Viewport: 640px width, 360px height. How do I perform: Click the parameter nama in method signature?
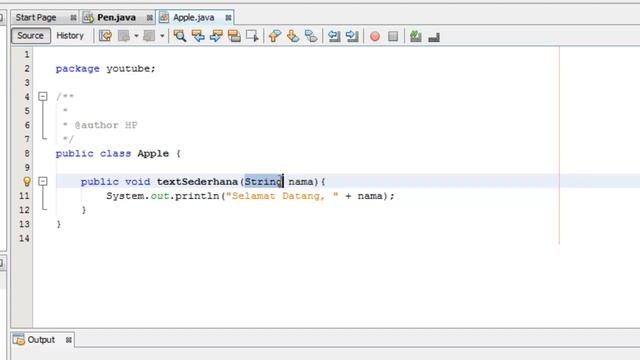[x=301, y=182]
